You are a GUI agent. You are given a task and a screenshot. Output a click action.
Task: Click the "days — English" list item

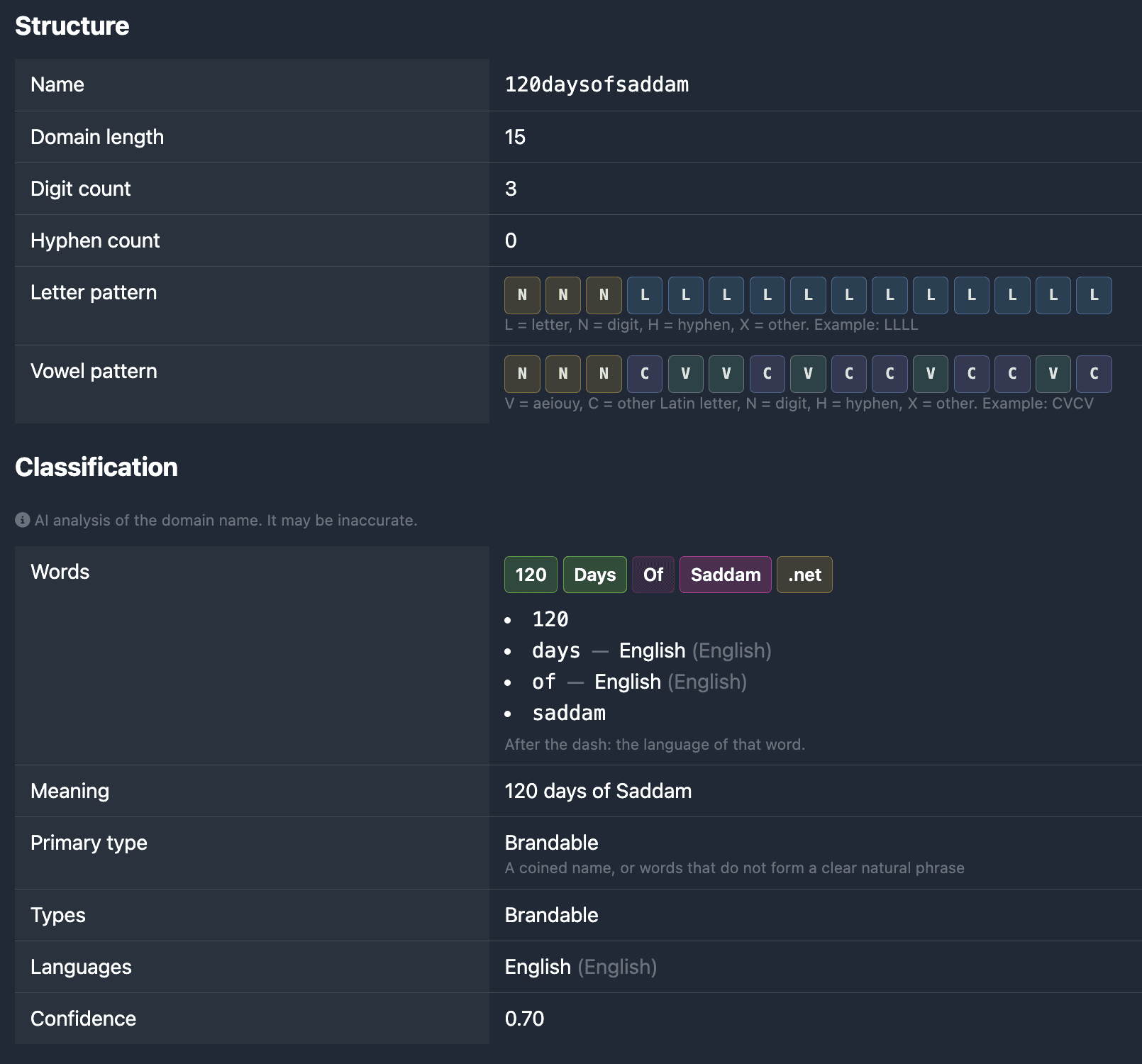pos(652,650)
